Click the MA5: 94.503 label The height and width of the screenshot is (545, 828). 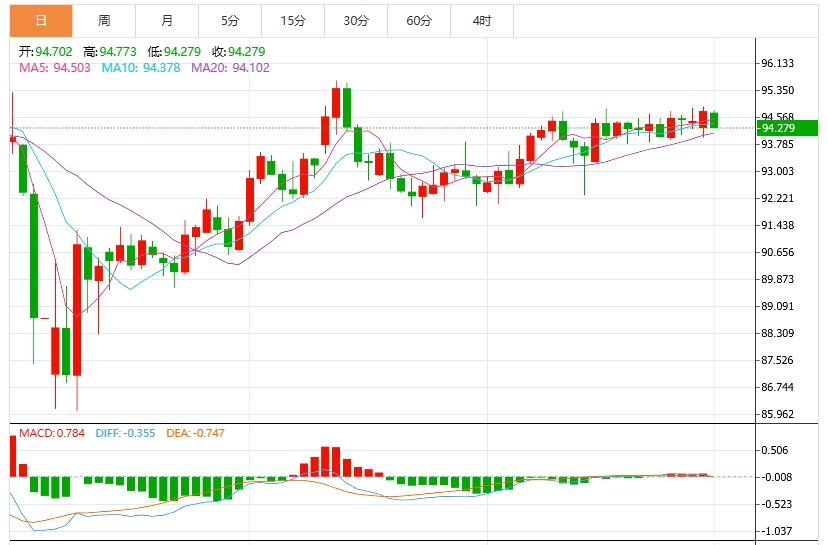pos(55,68)
